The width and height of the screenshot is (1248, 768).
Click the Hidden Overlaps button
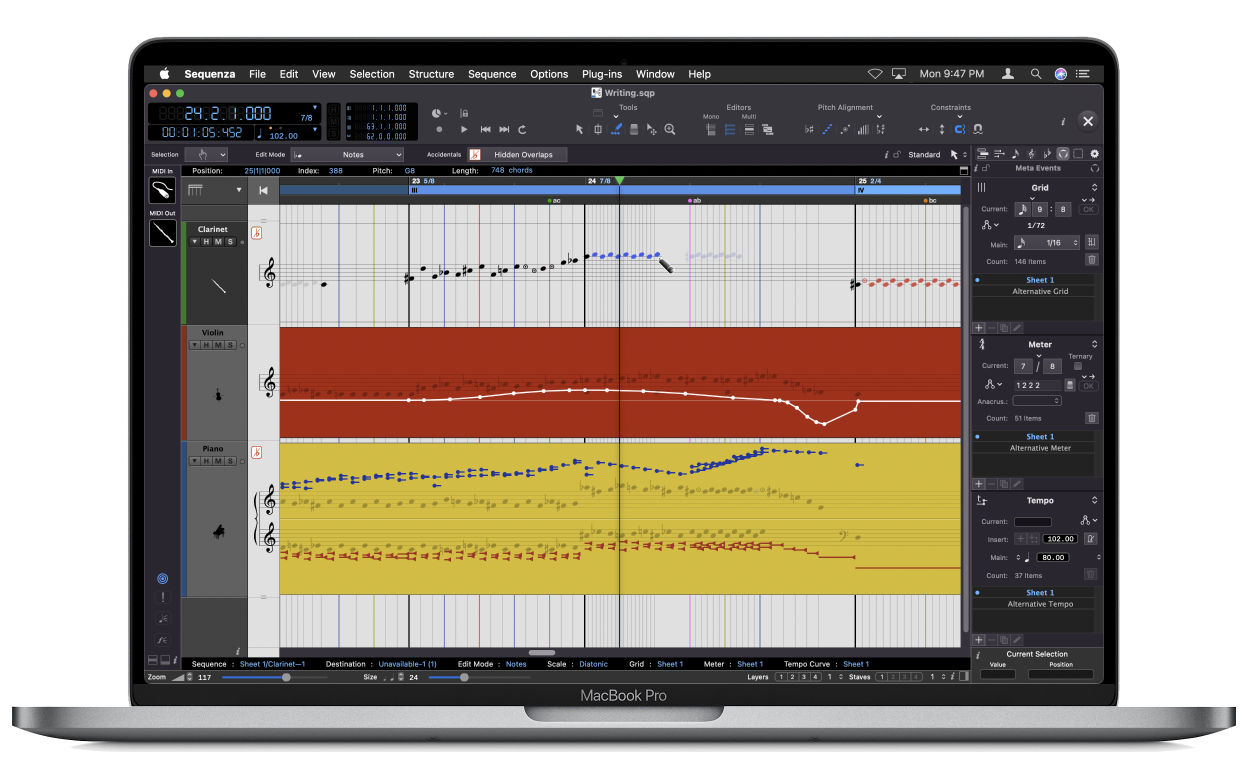(x=517, y=155)
